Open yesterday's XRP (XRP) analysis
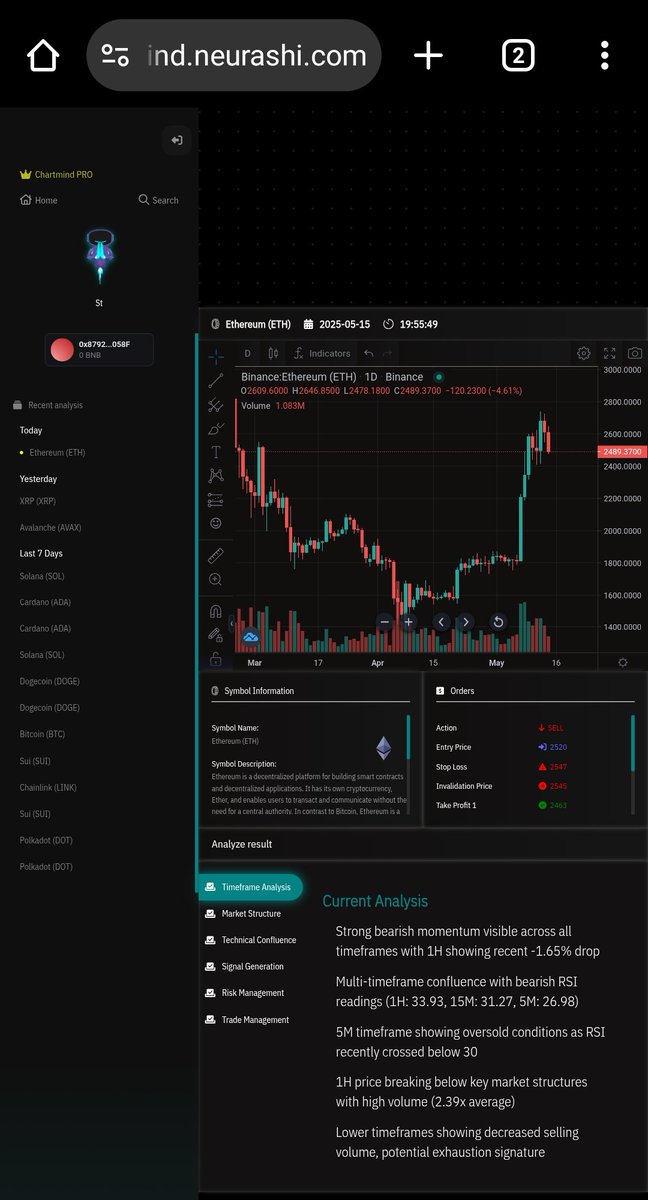This screenshot has width=648, height=1200. click(x=38, y=501)
